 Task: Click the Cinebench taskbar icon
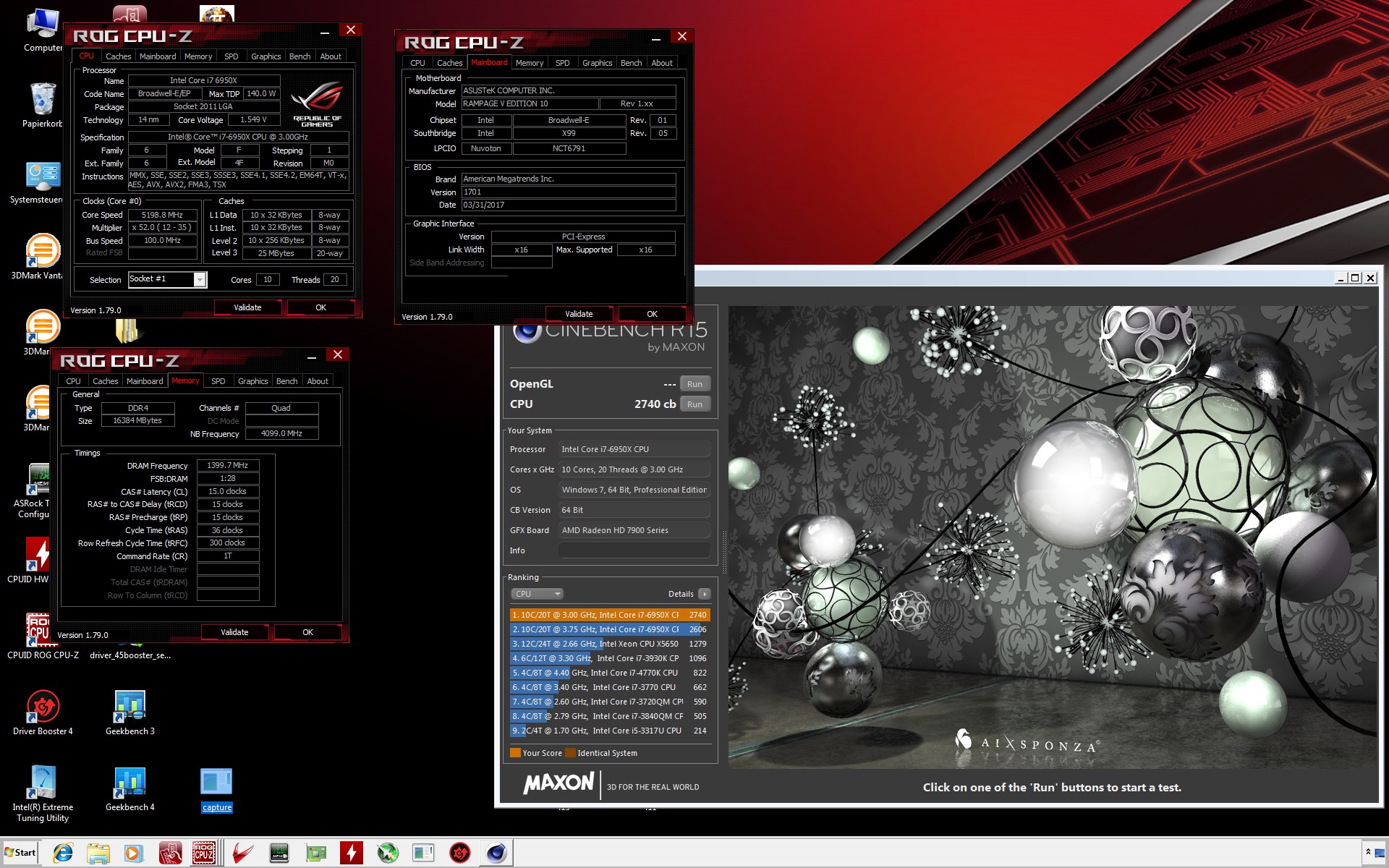point(496,854)
